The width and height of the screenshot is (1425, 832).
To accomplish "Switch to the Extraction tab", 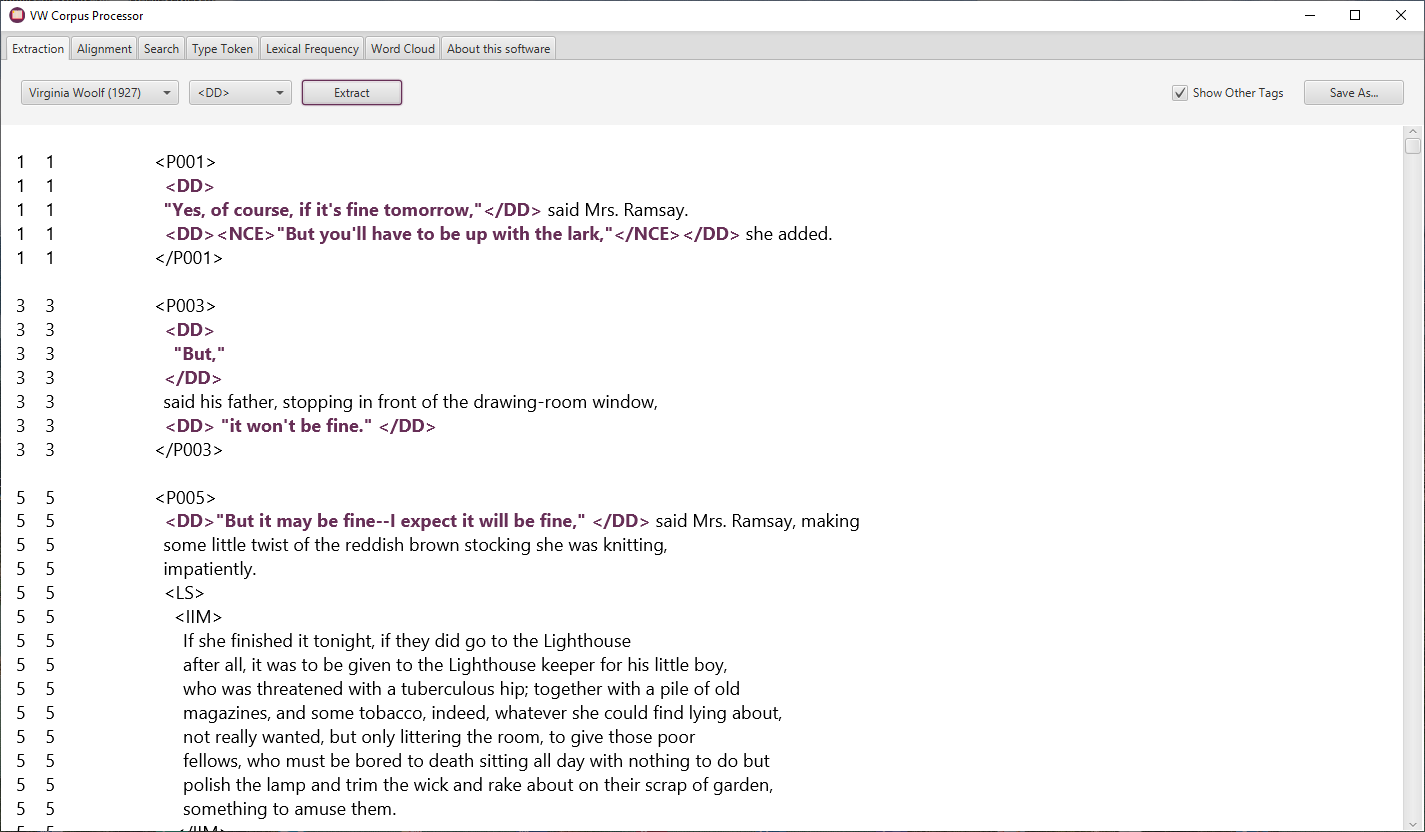I will point(38,48).
